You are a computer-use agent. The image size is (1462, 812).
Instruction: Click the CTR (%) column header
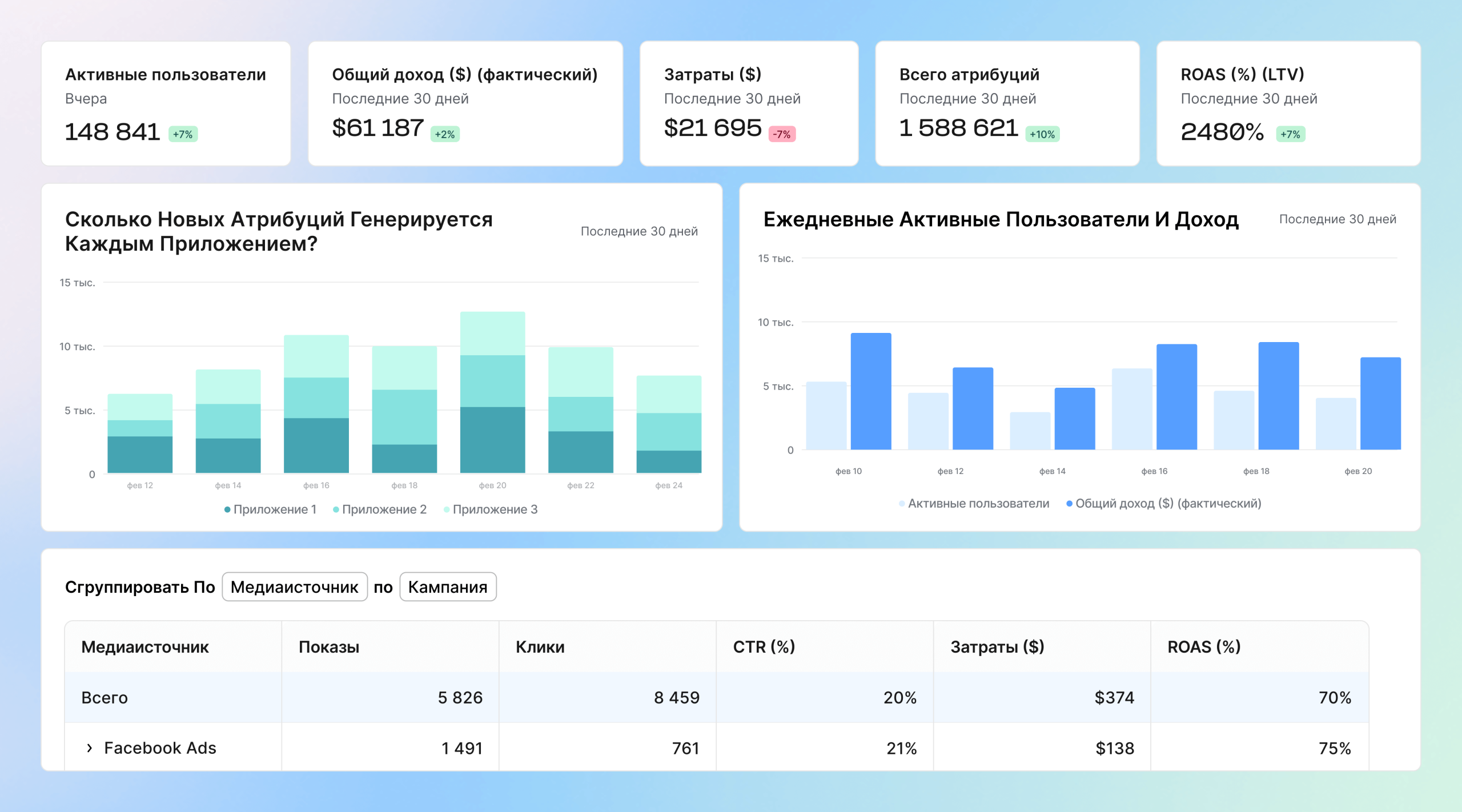pyautogui.click(x=764, y=647)
